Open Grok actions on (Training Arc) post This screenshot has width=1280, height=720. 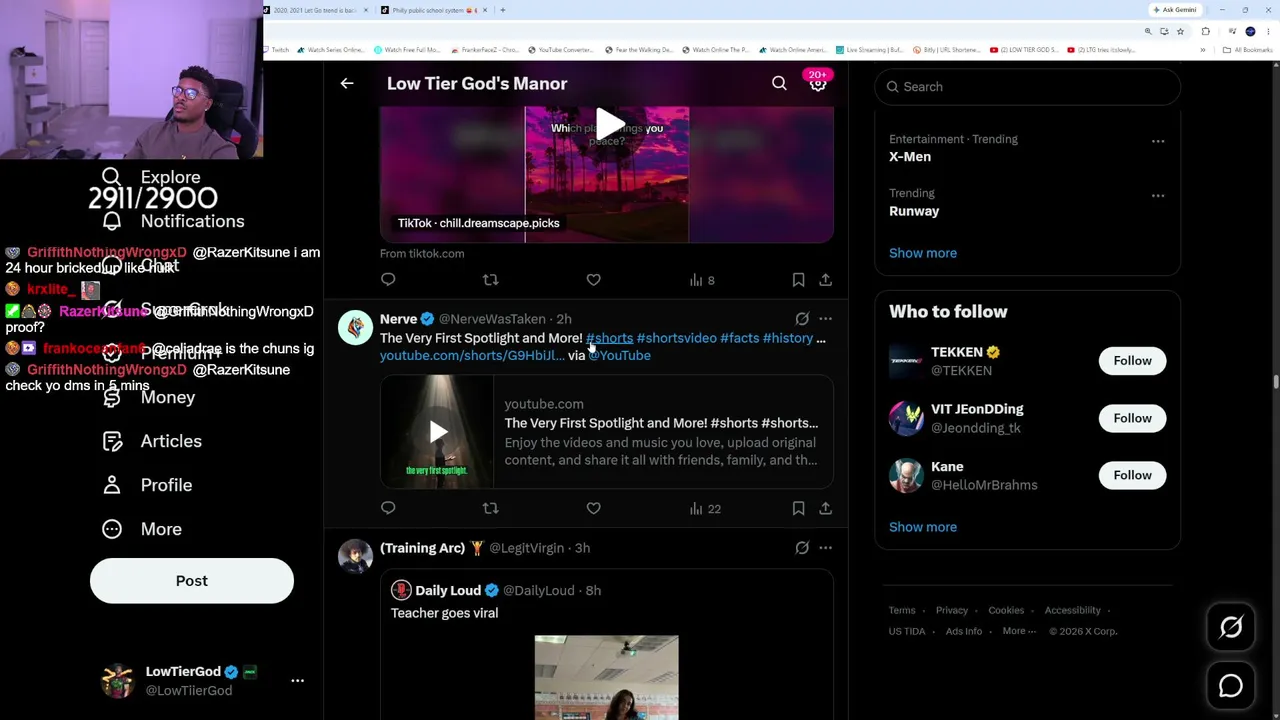coord(802,548)
